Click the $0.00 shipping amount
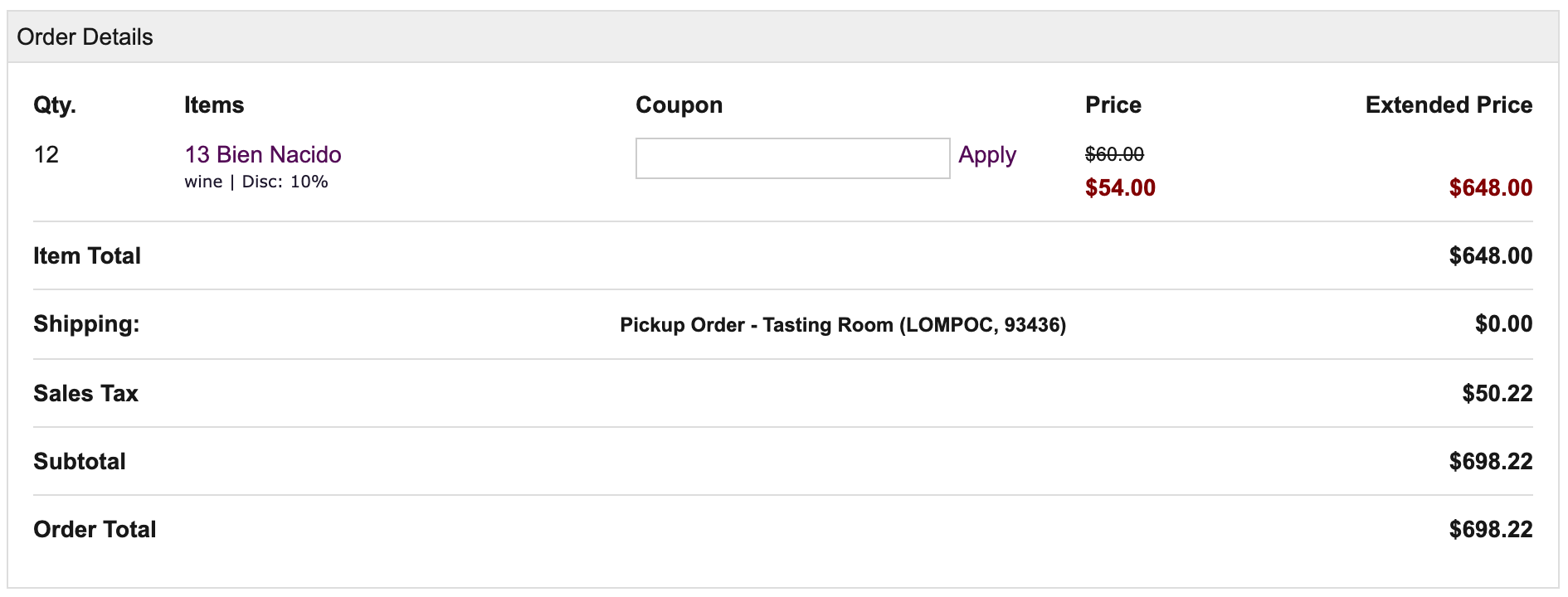The width and height of the screenshot is (1568, 597). click(x=1503, y=323)
